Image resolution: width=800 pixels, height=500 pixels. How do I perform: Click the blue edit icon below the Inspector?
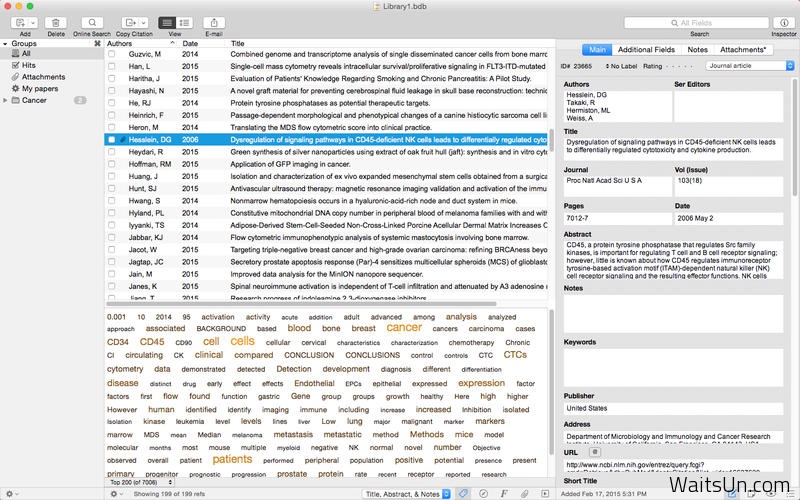click(x=732, y=493)
